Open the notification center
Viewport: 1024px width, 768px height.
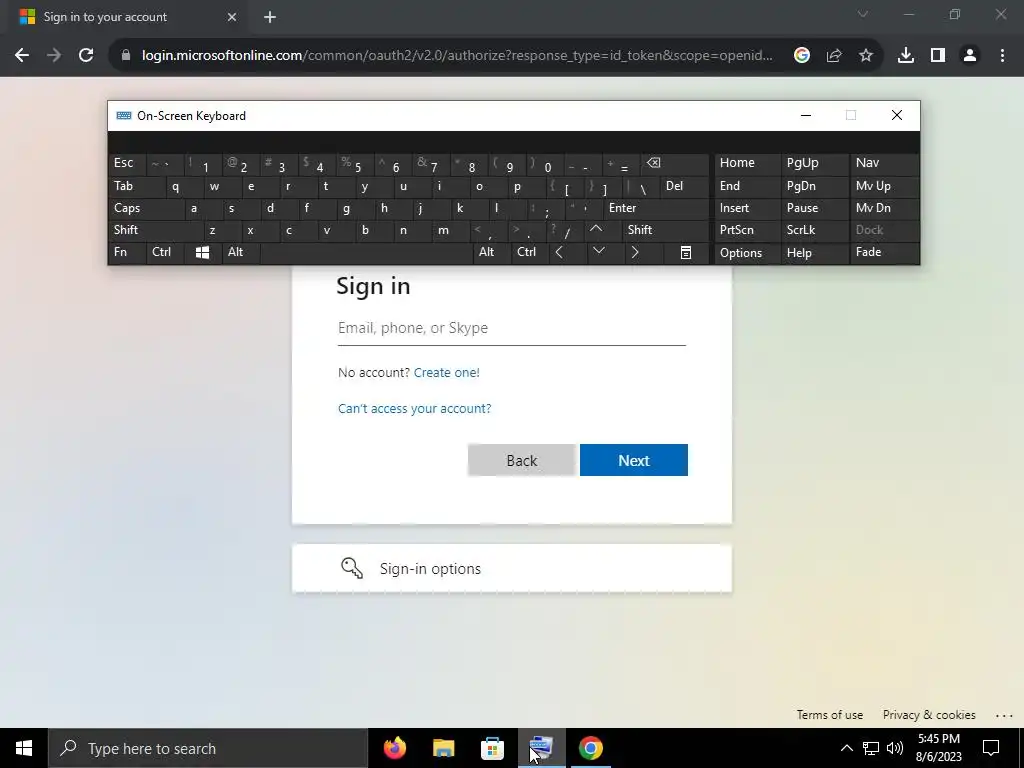[x=991, y=748]
